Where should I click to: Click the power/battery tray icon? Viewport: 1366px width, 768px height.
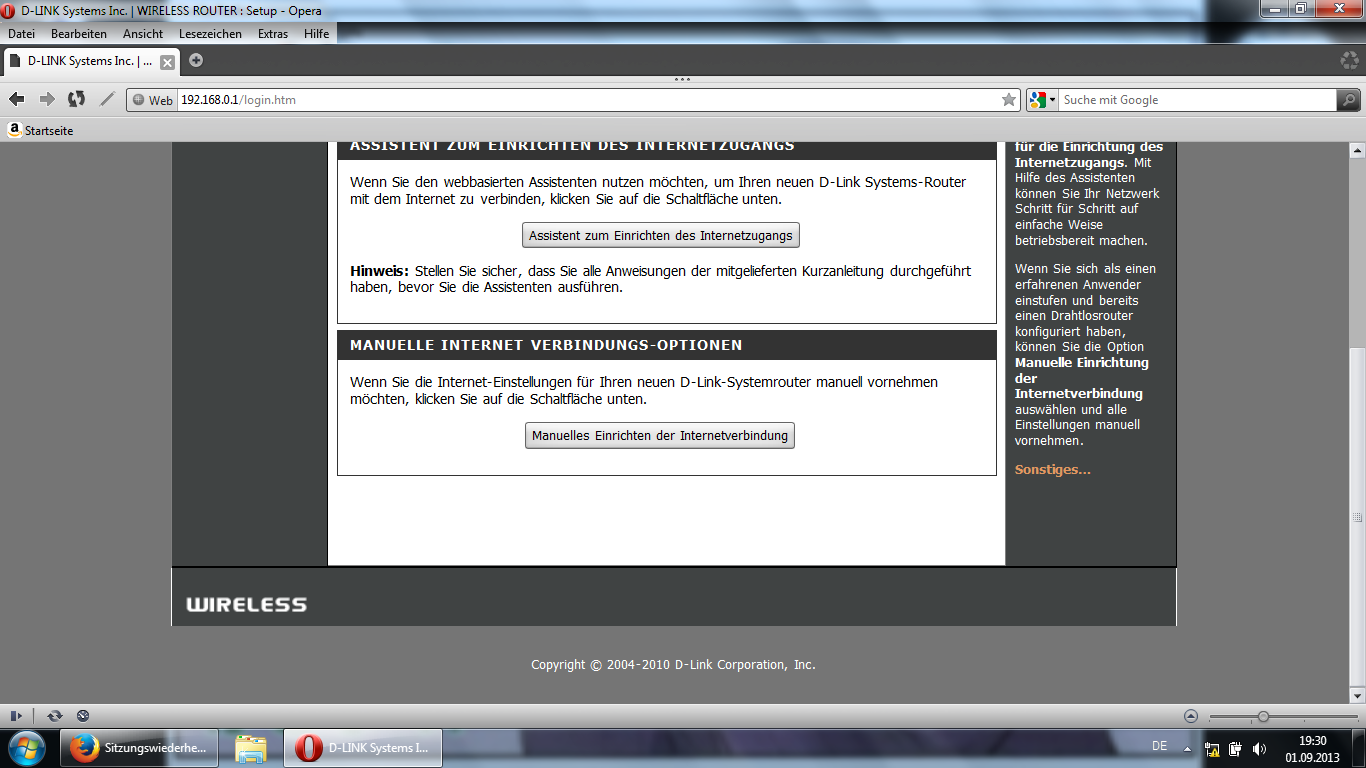coord(1236,748)
